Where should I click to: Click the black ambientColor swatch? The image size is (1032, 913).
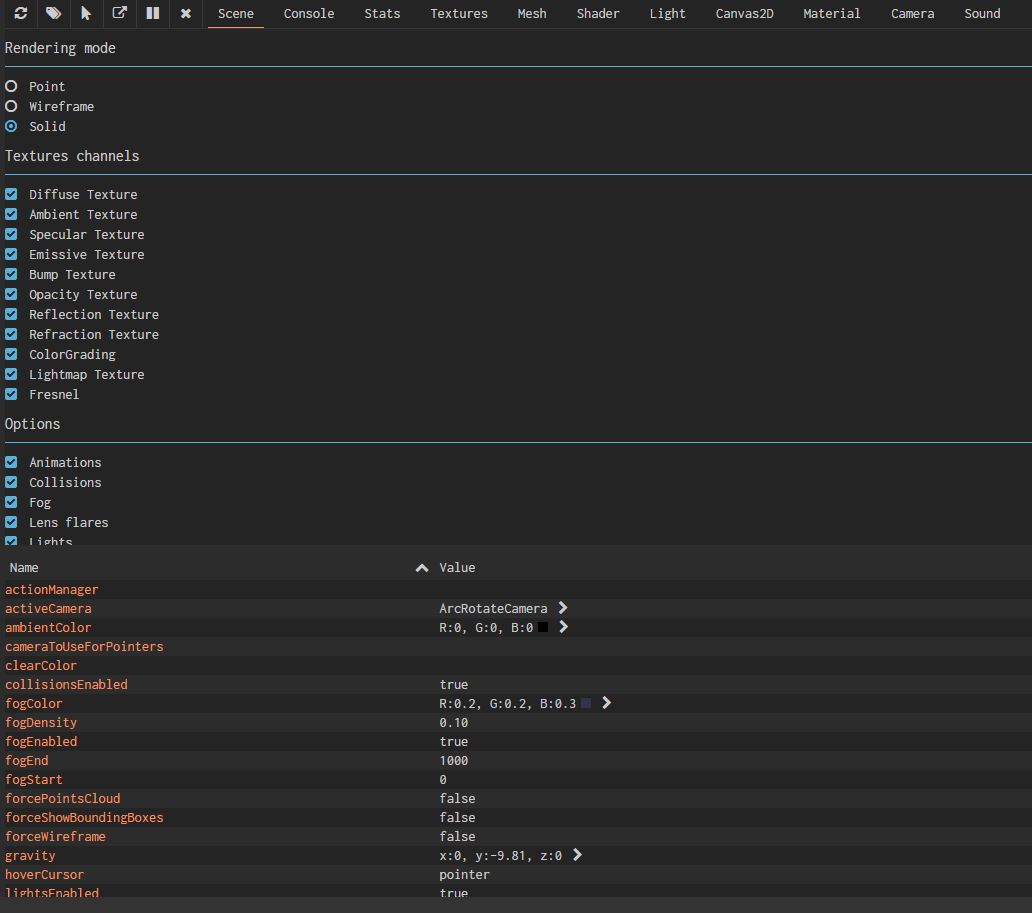(543, 628)
